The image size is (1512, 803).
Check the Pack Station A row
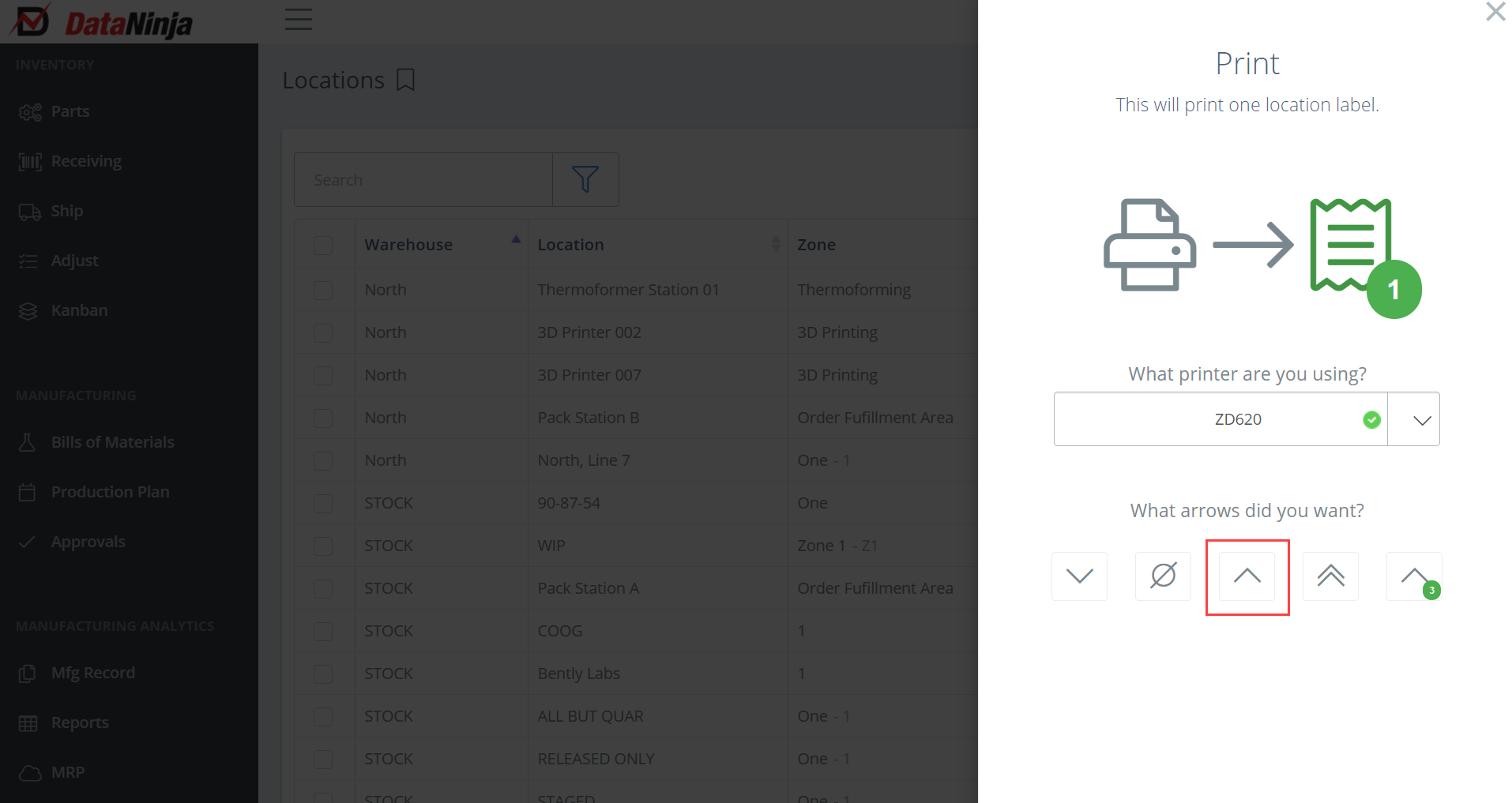tap(323, 588)
